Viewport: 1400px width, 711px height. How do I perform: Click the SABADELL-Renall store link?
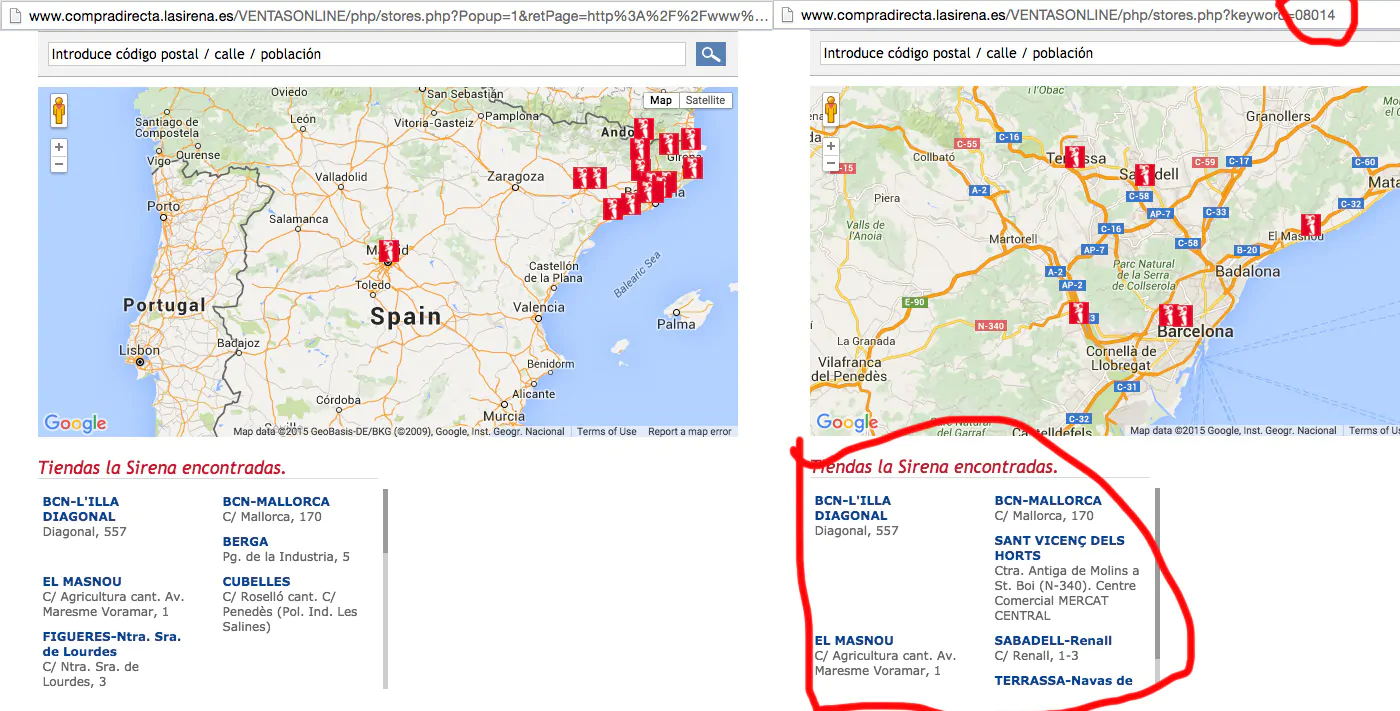[1052, 640]
